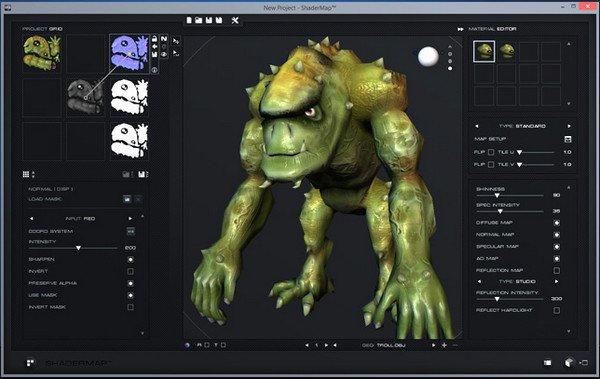This screenshot has height=379, width=600.
Task: Toggle the Preserve Alpha checkbox
Action: [130, 283]
